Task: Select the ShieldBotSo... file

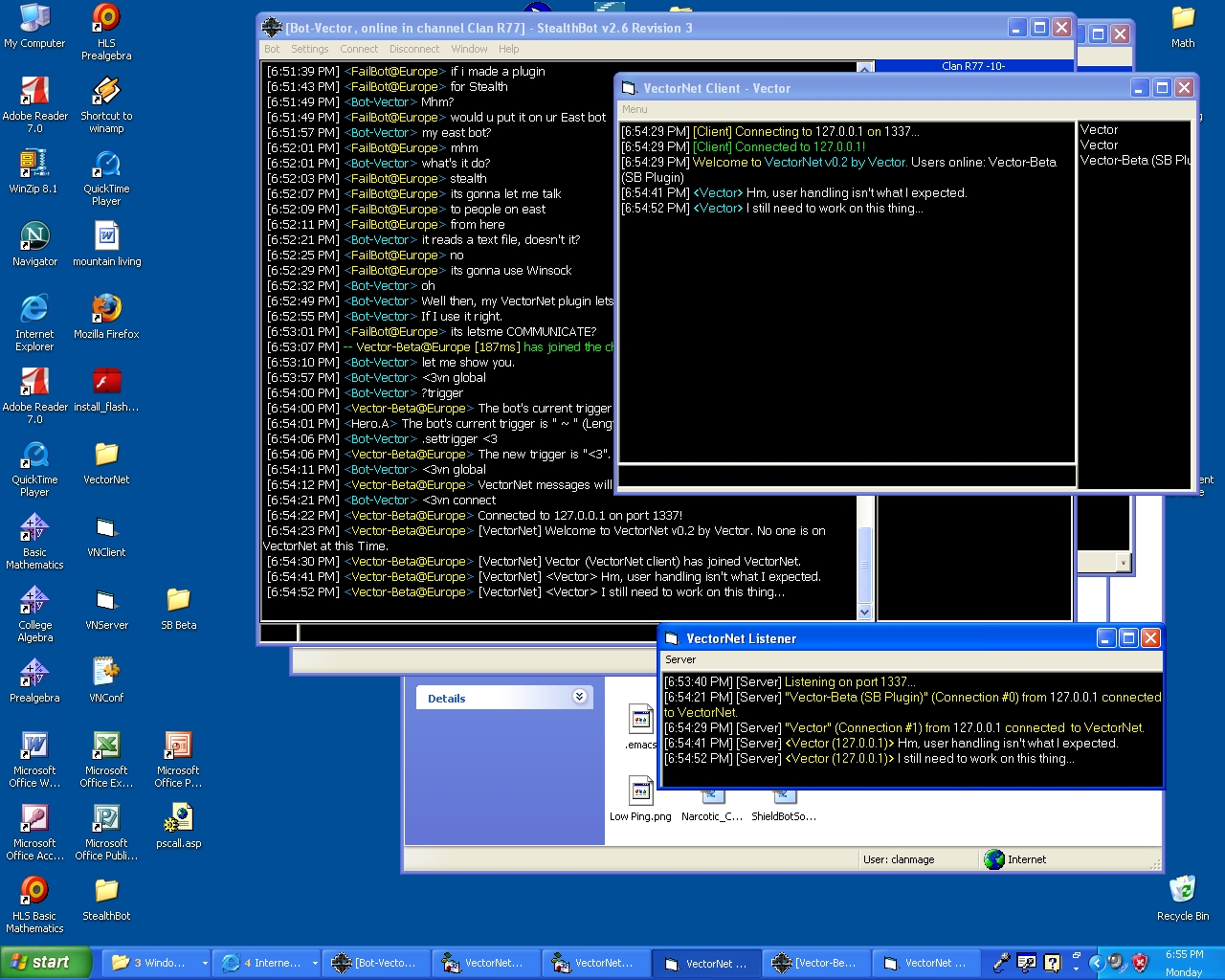Action: point(784,808)
